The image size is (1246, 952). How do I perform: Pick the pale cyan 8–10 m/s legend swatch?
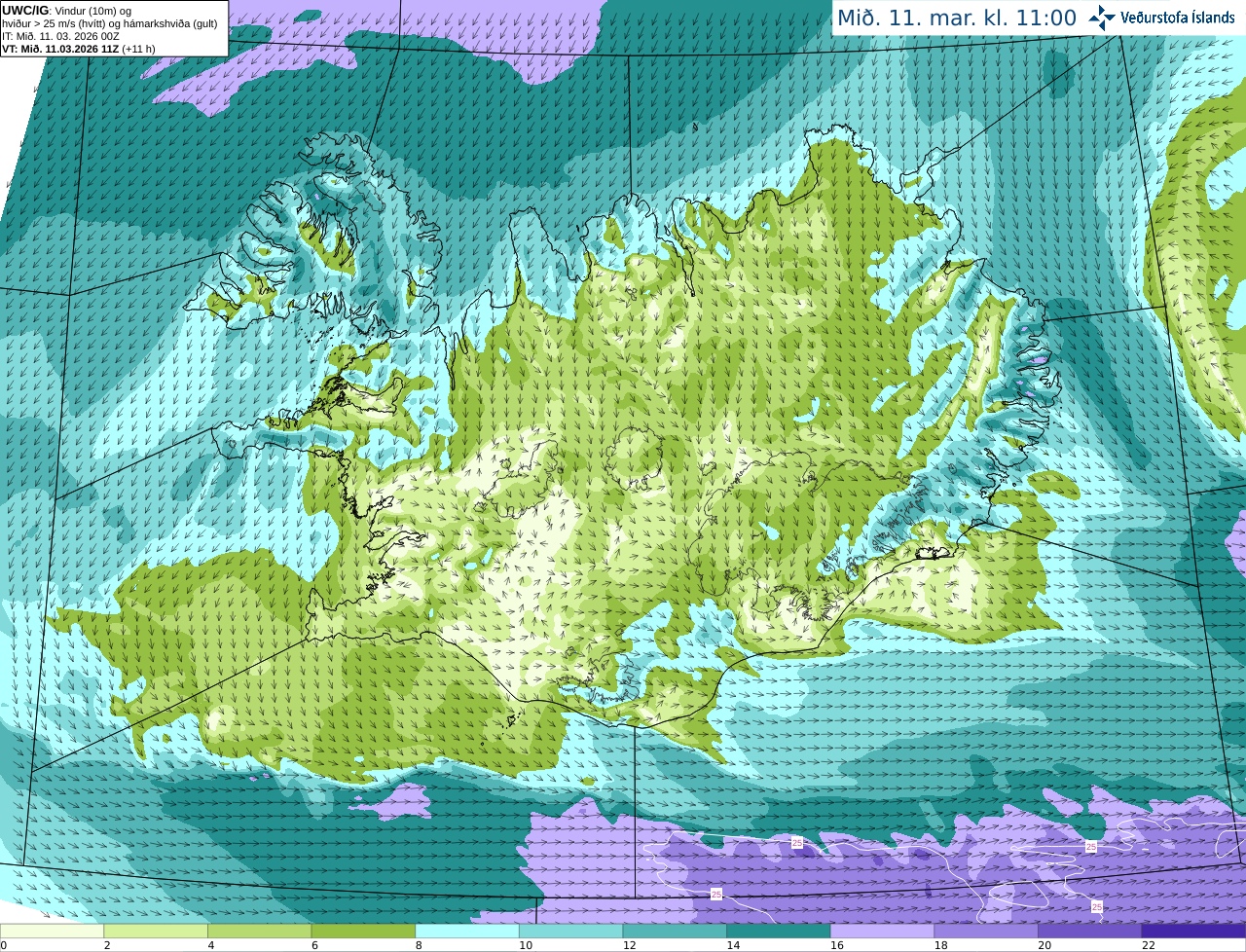tap(467, 931)
